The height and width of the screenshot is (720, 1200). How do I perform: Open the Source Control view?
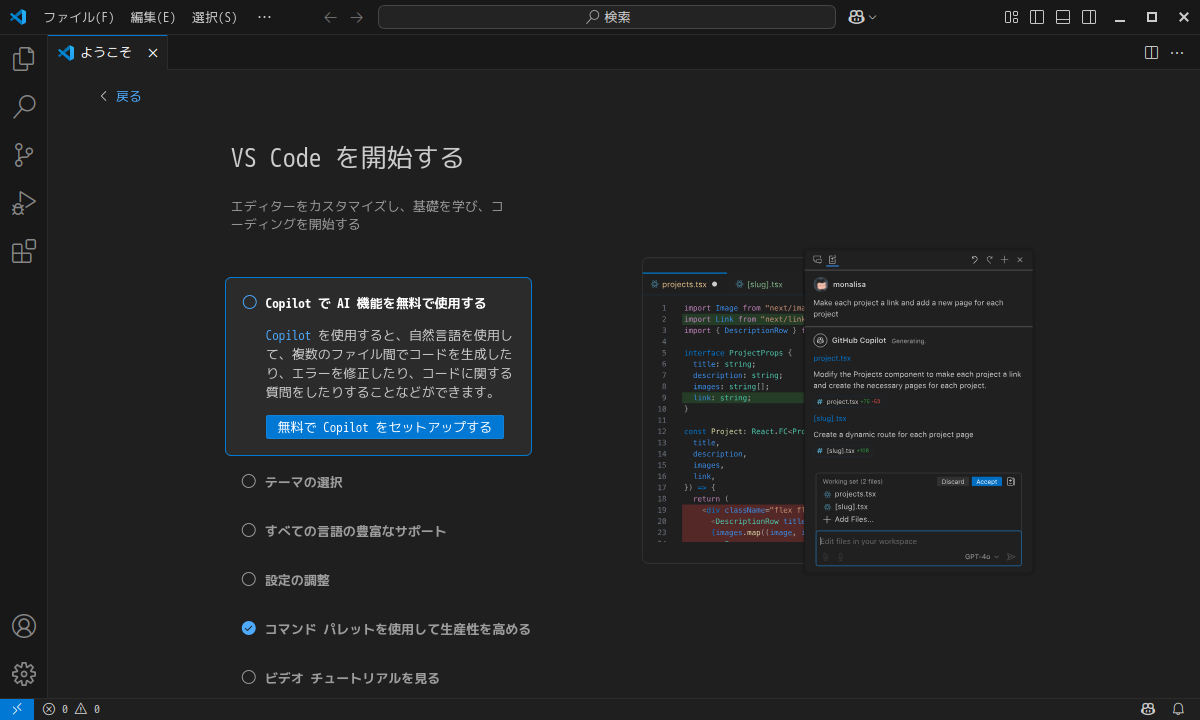(x=23, y=155)
